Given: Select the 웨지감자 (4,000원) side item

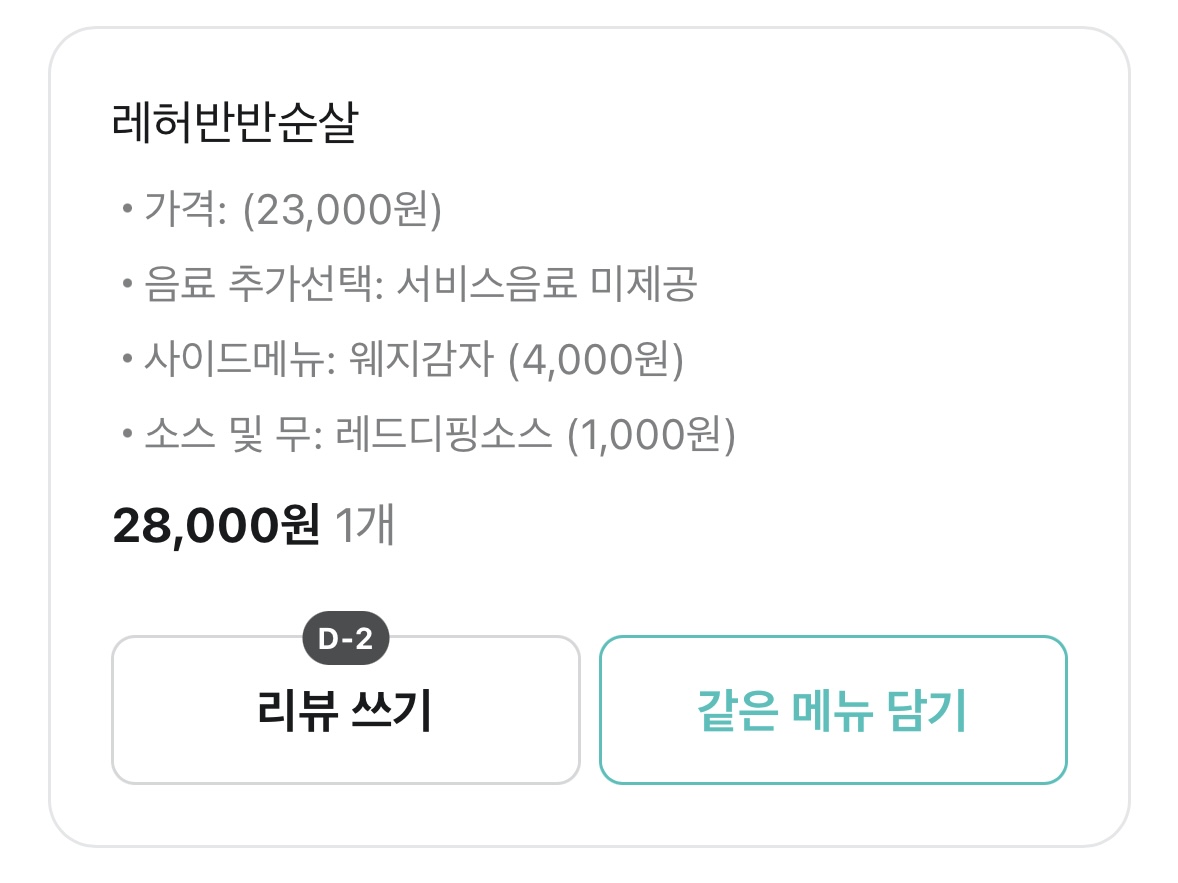Looking at the screenshot, I should click(516, 360).
